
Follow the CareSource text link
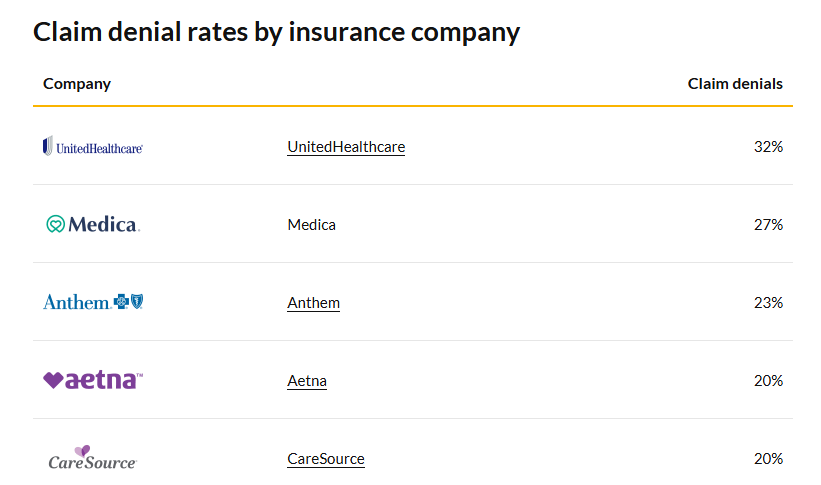coord(326,459)
